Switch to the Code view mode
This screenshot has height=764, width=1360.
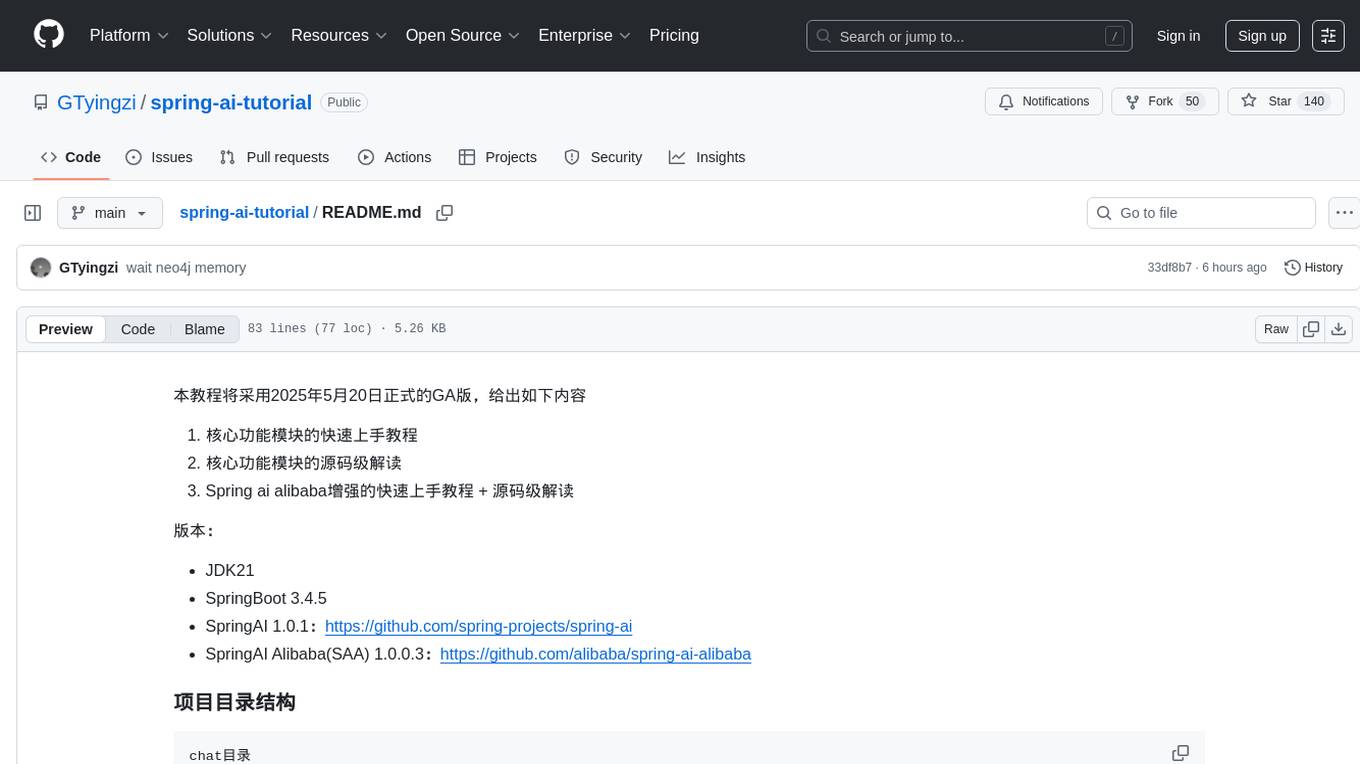tap(138, 329)
